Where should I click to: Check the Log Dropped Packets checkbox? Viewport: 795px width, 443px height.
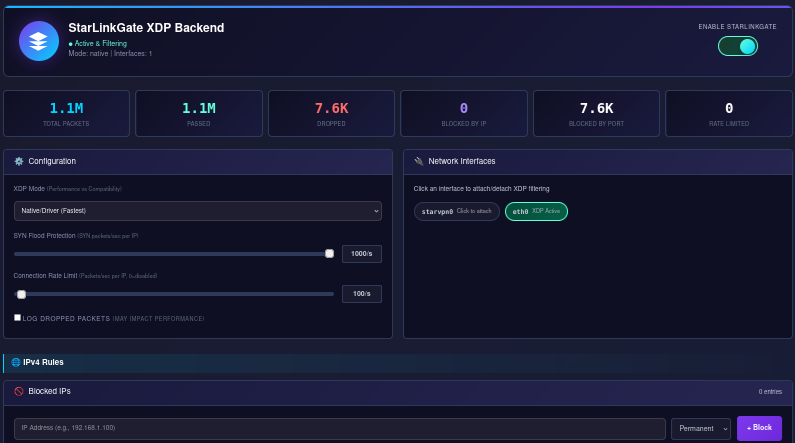(17, 318)
